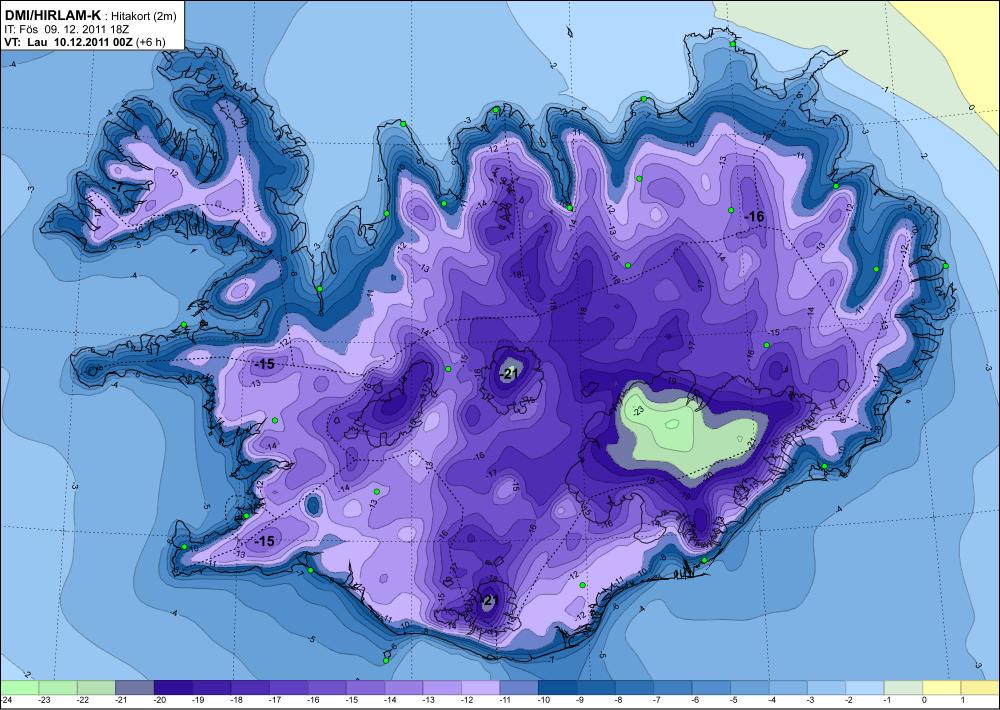Image resolution: width=1000 pixels, height=710 pixels.
Task: Click the -10 tick label in color scale
Action: [543, 700]
